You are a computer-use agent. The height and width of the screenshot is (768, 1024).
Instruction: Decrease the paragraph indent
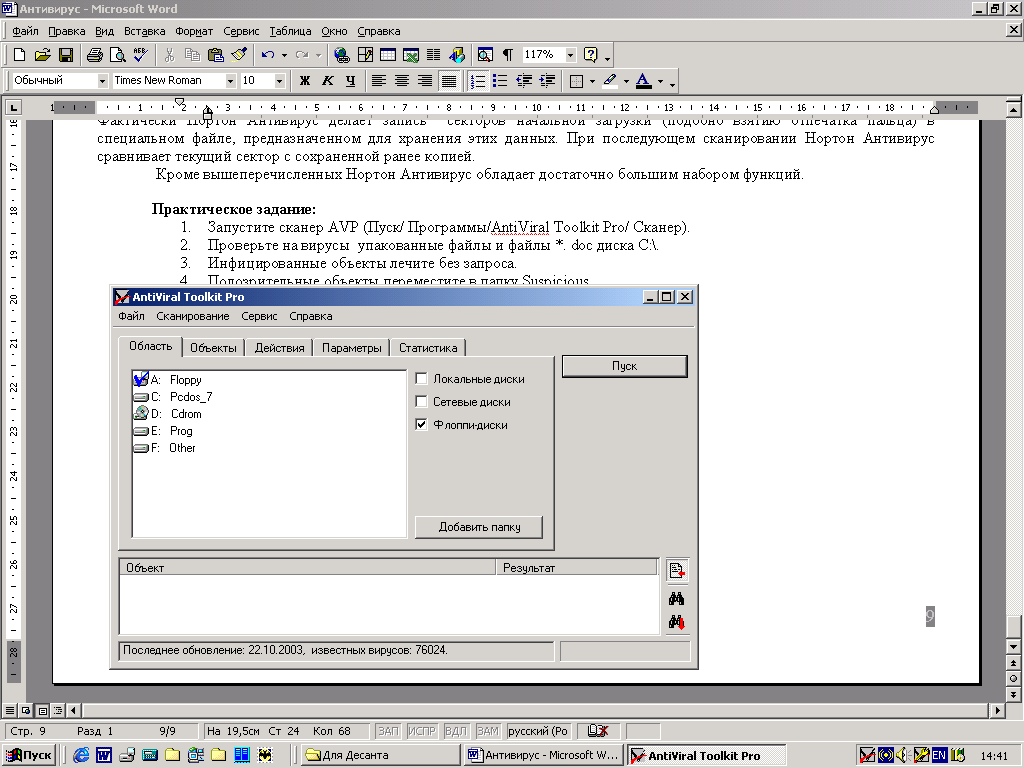[524, 80]
